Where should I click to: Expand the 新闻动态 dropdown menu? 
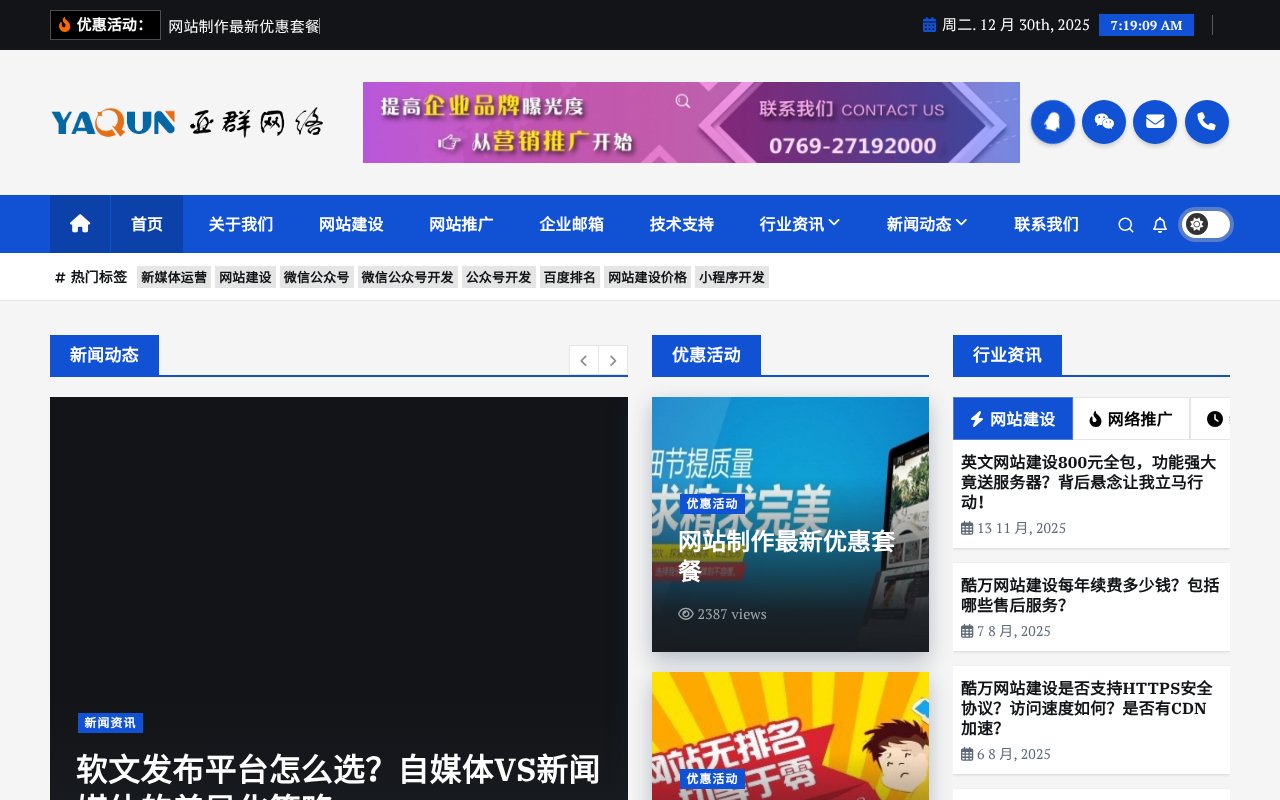(x=926, y=224)
